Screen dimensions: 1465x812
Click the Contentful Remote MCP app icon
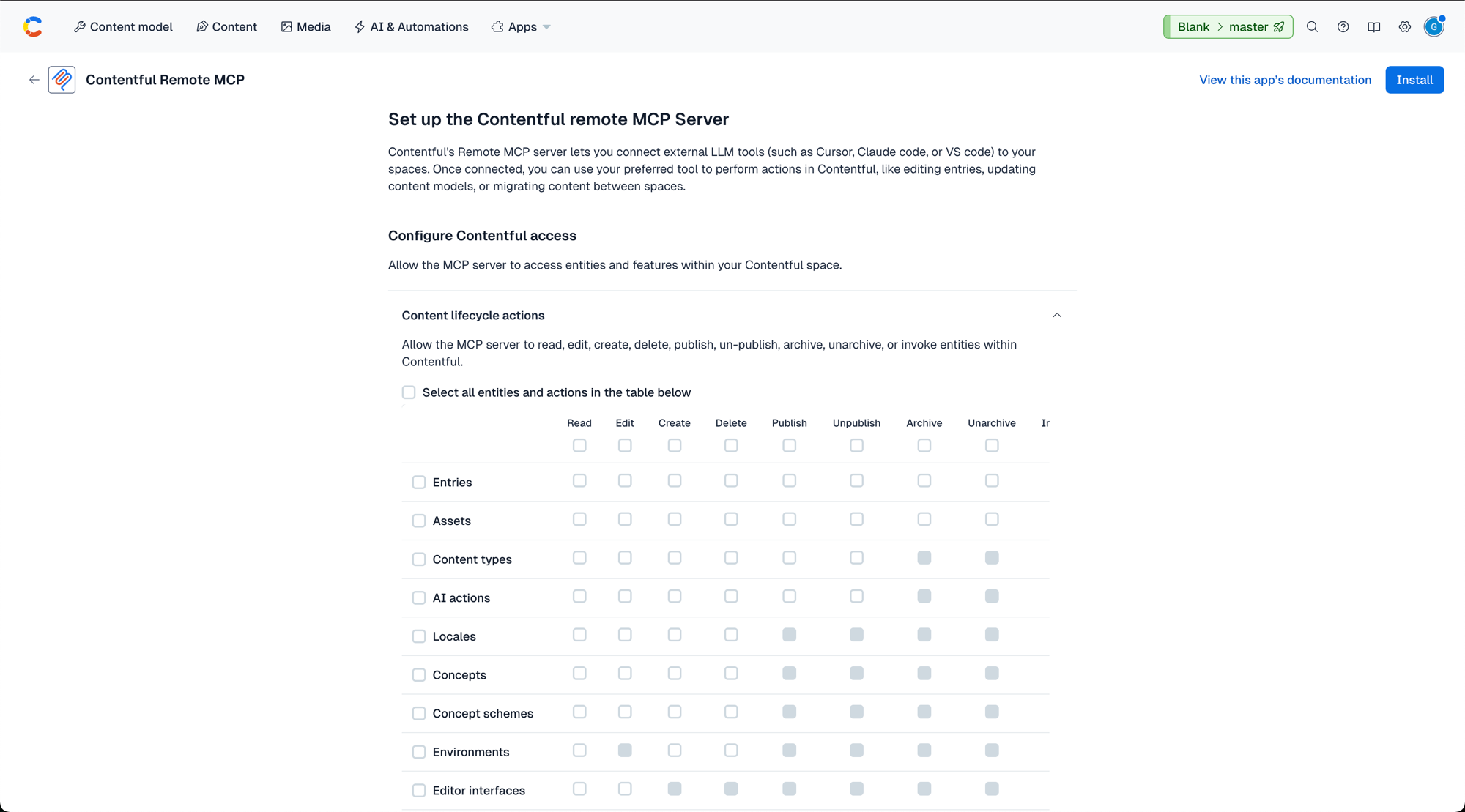pos(62,80)
